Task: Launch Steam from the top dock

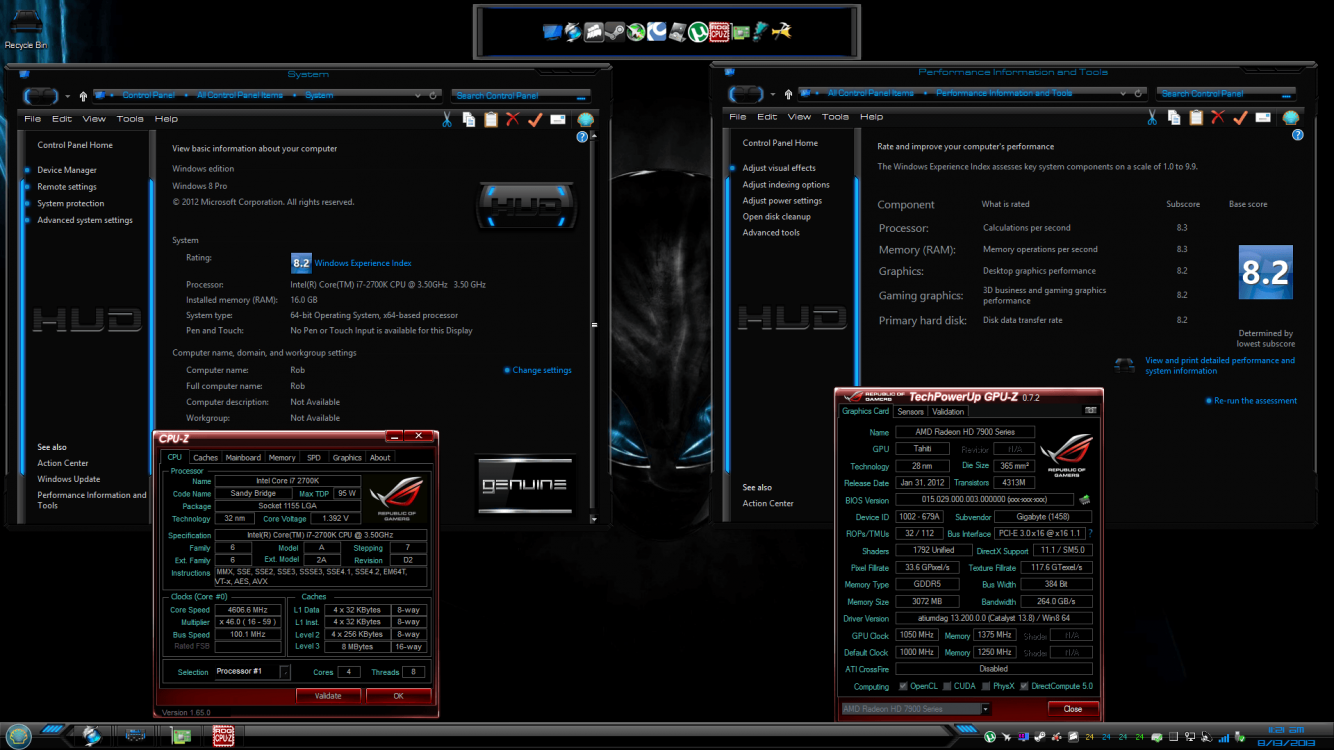Action: coord(615,32)
